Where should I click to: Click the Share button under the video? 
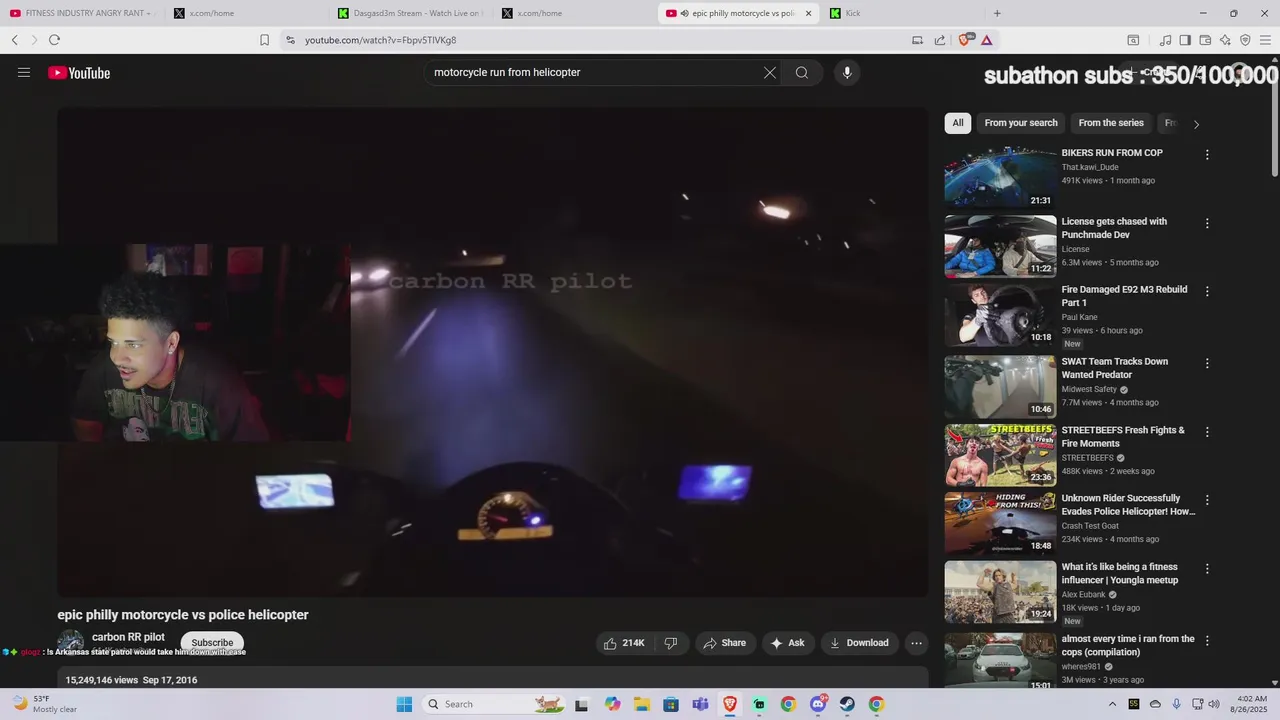[725, 643]
